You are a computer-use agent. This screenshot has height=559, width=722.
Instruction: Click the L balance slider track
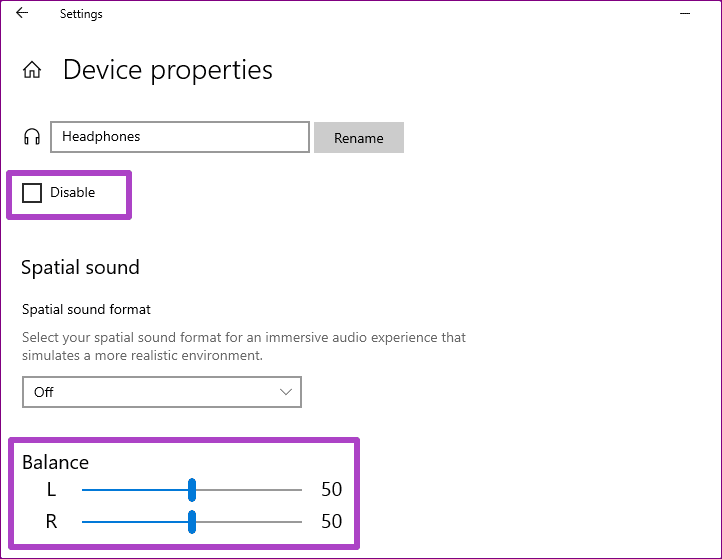(192, 490)
